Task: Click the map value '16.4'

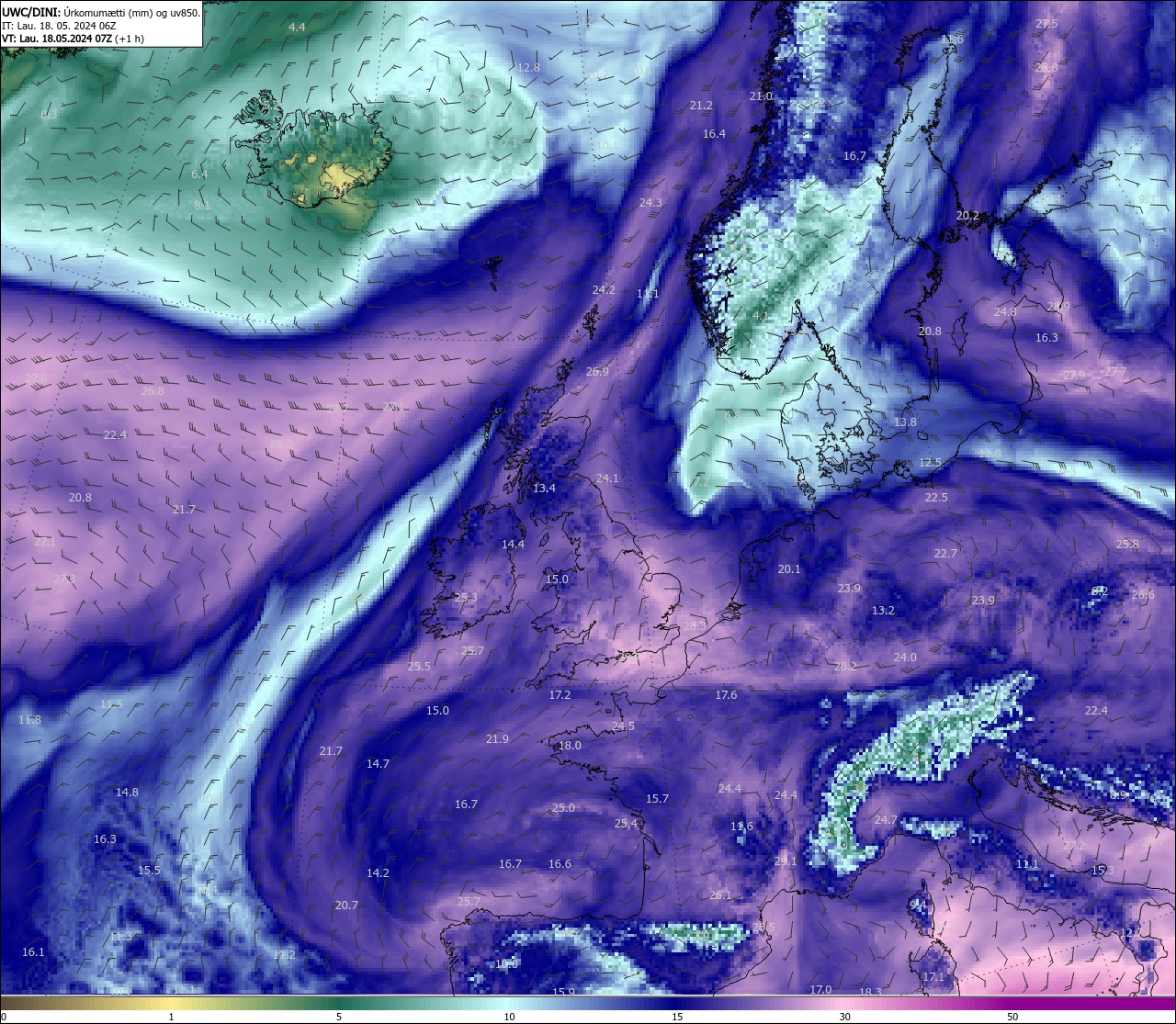Action: pos(714,134)
